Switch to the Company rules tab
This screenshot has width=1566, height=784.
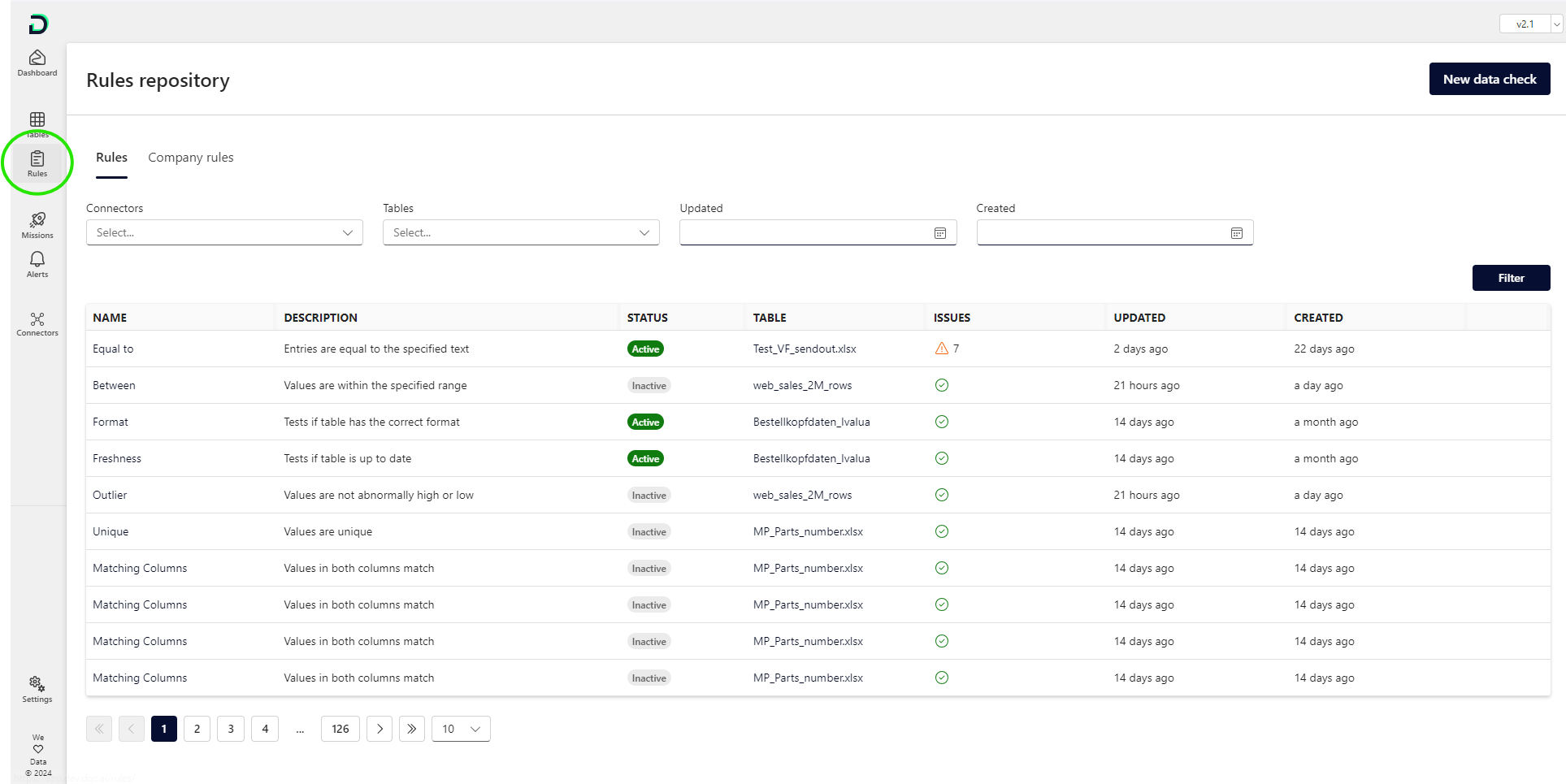tap(190, 158)
